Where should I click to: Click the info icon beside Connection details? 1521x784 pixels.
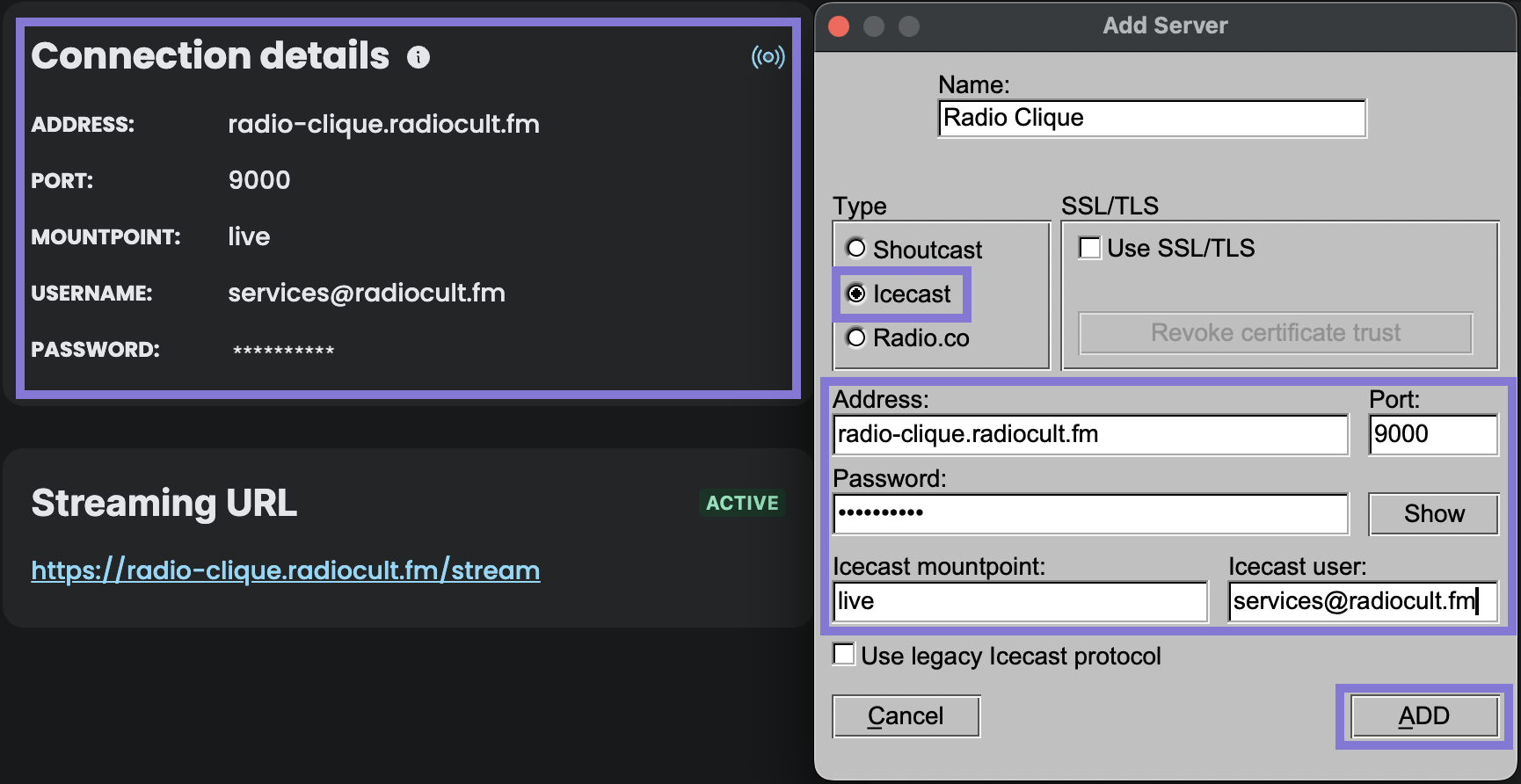[418, 57]
